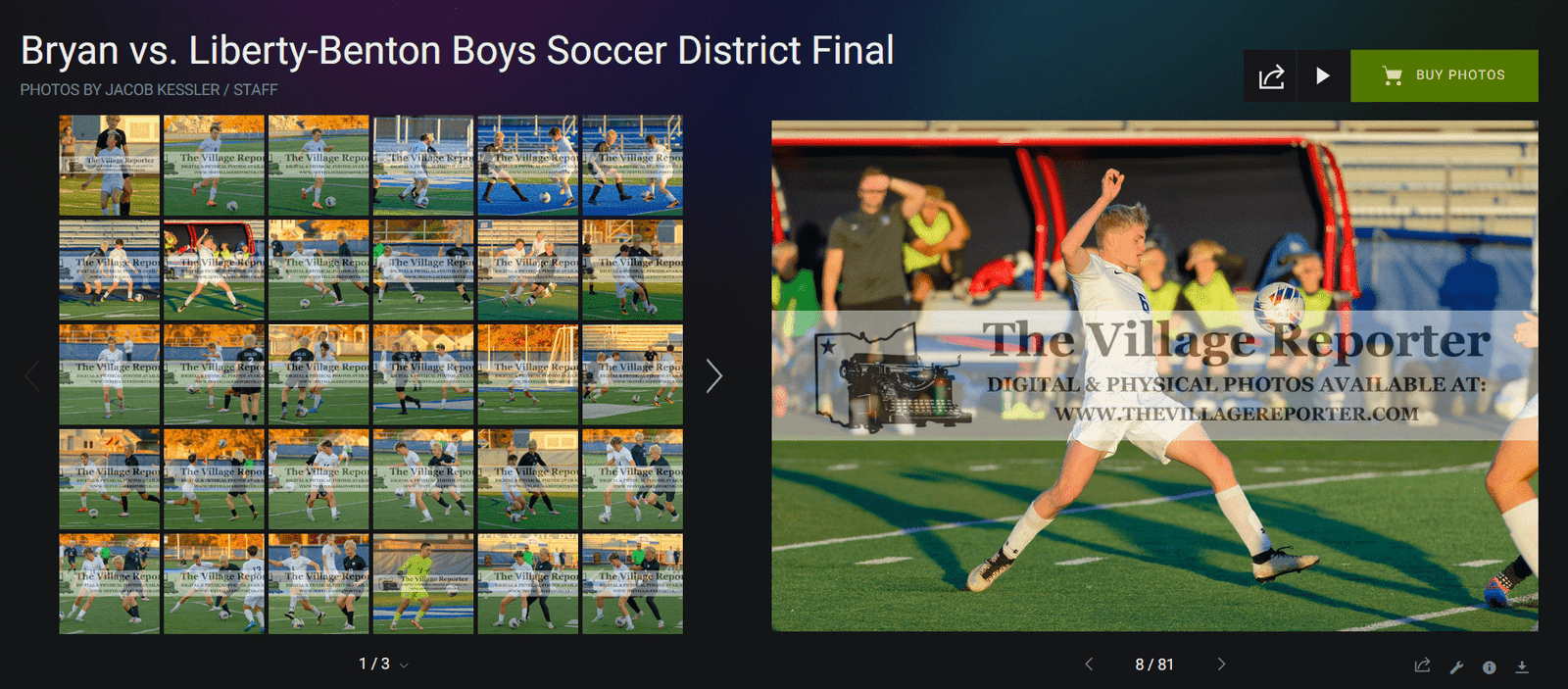The height and width of the screenshot is (689, 1568).
Task: Advance to next photo after 8 / 81
Action: (x=1221, y=664)
